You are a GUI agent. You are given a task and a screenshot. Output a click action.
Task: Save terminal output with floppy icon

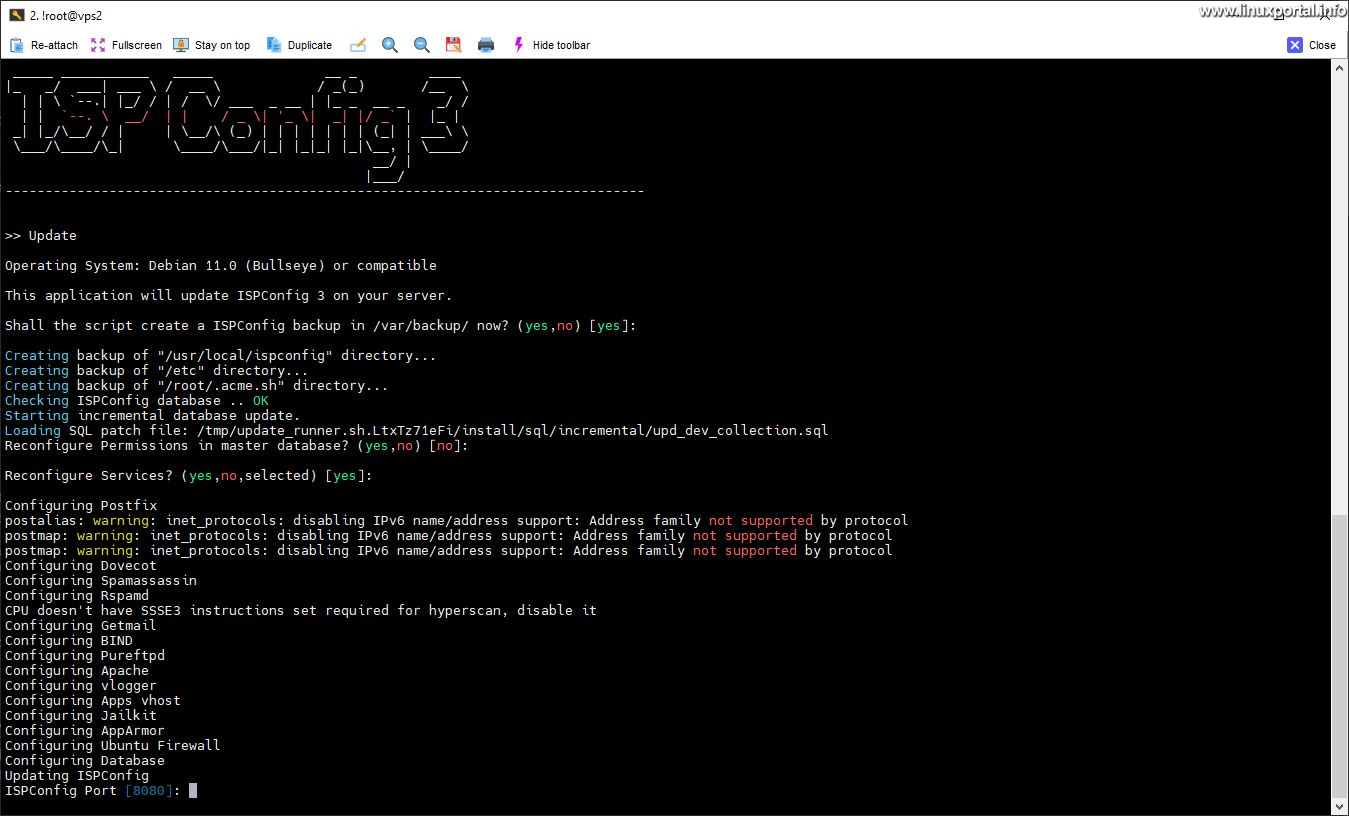point(453,45)
